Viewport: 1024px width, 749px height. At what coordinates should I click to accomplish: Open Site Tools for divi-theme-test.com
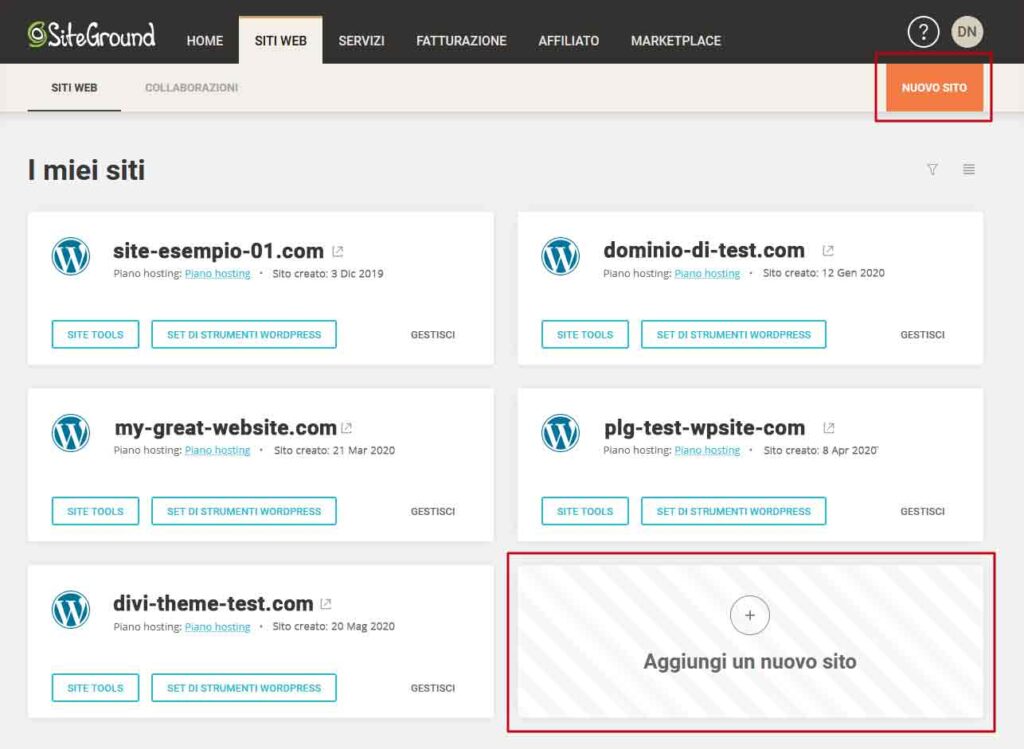coord(95,688)
